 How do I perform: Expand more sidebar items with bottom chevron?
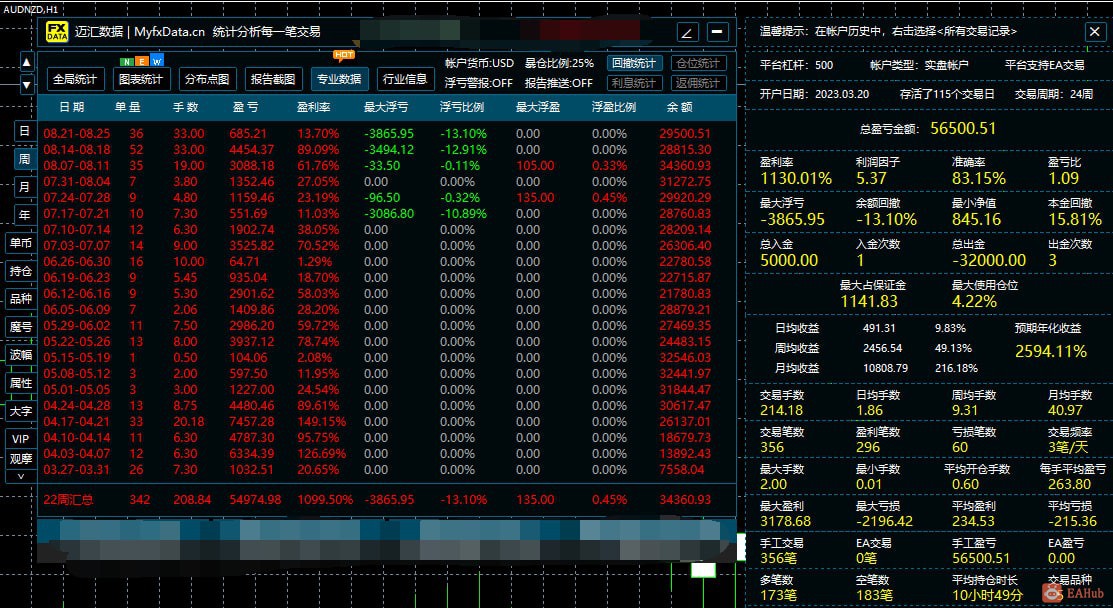21,475
